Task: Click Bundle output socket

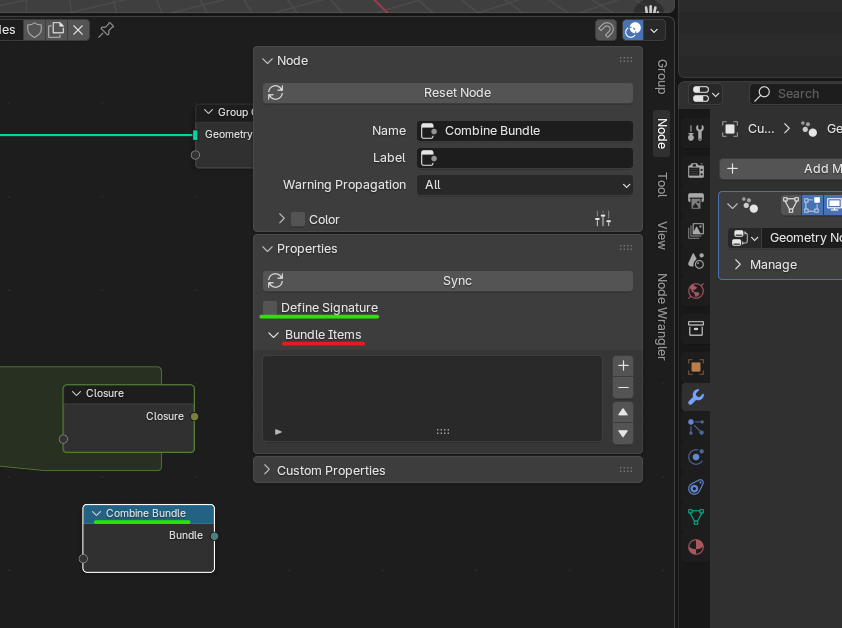Action: pos(214,536)
